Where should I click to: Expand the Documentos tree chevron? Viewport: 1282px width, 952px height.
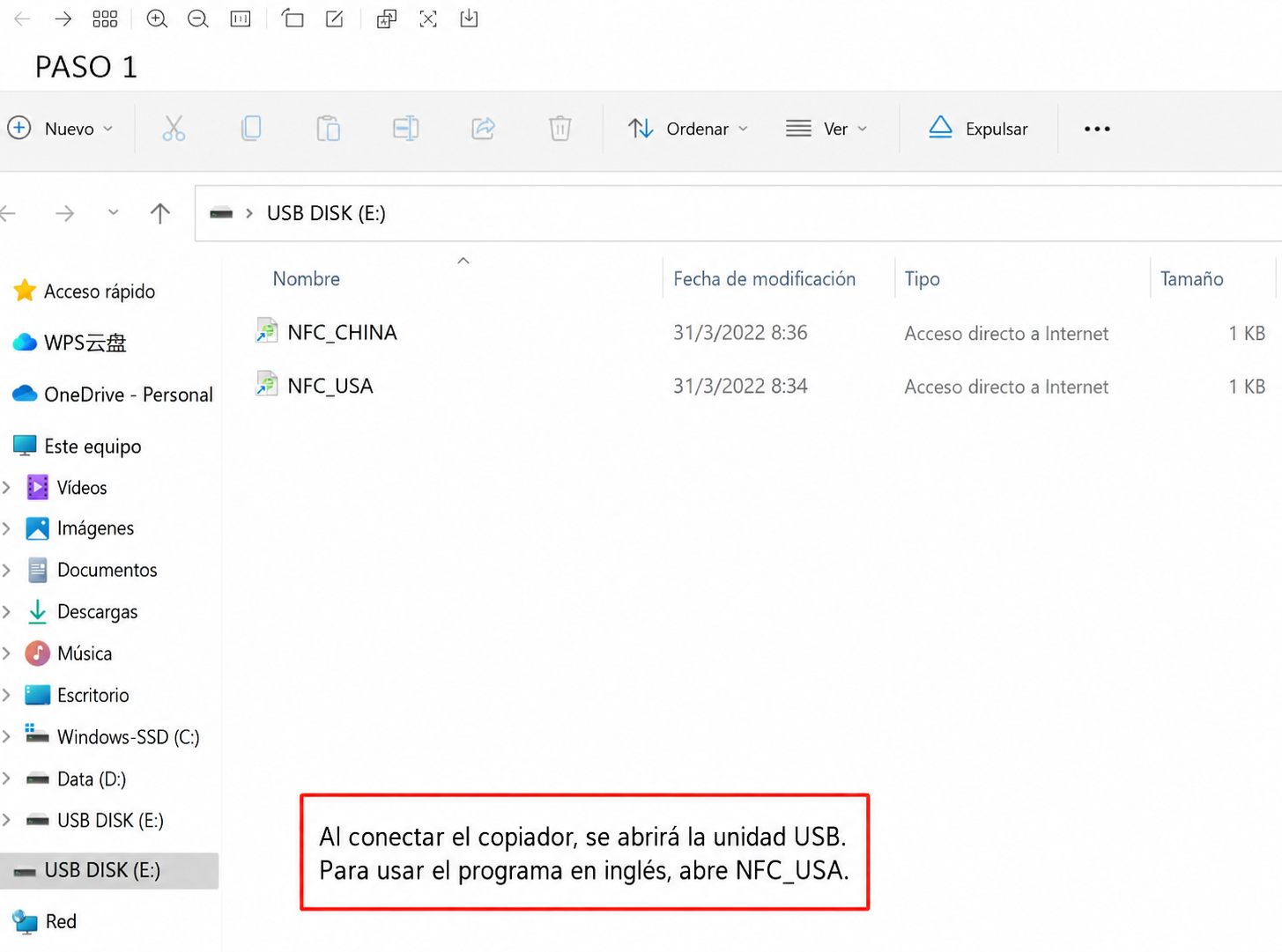click(7, 571)
